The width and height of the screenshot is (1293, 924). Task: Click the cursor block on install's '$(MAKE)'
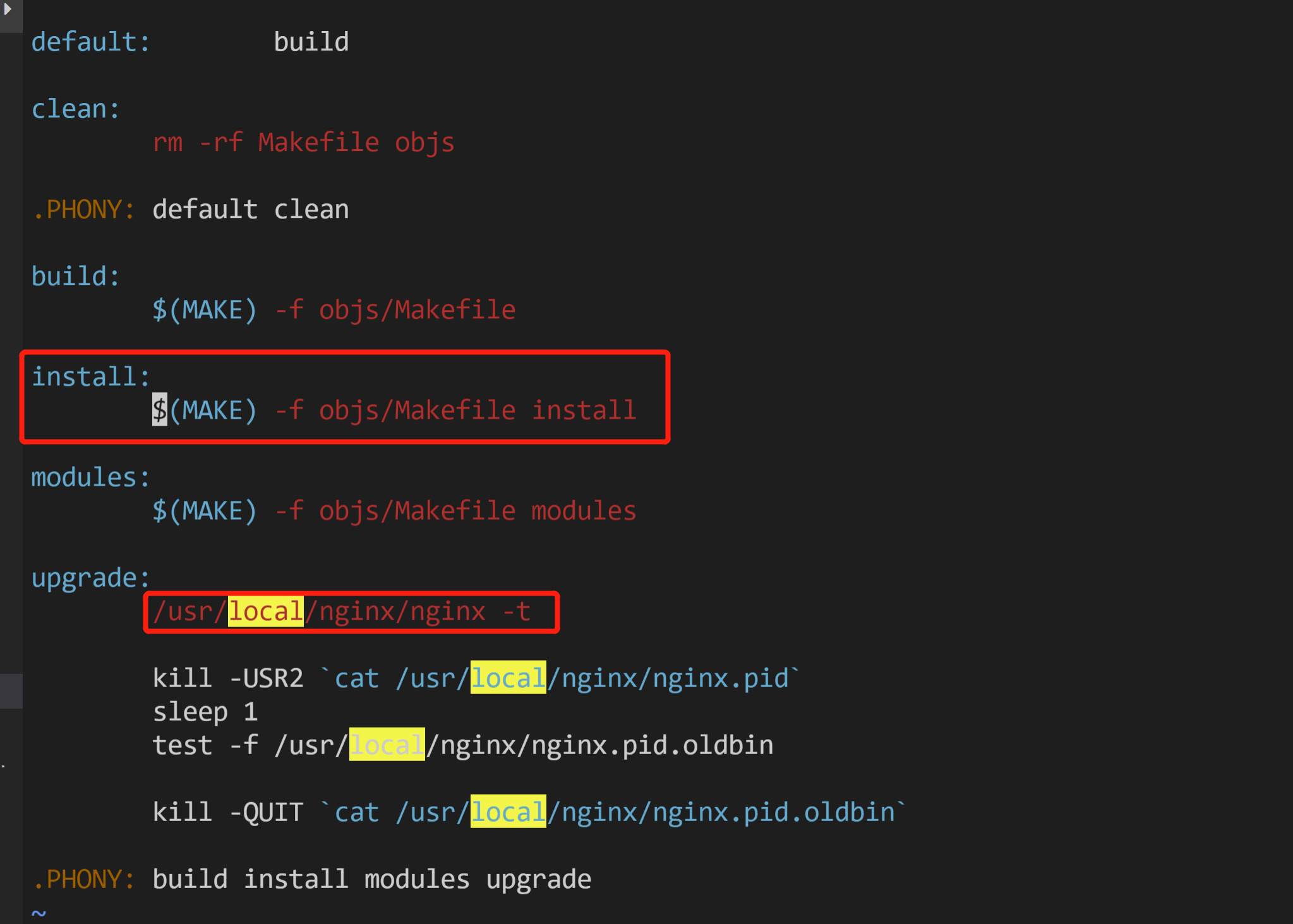point(159,411)
